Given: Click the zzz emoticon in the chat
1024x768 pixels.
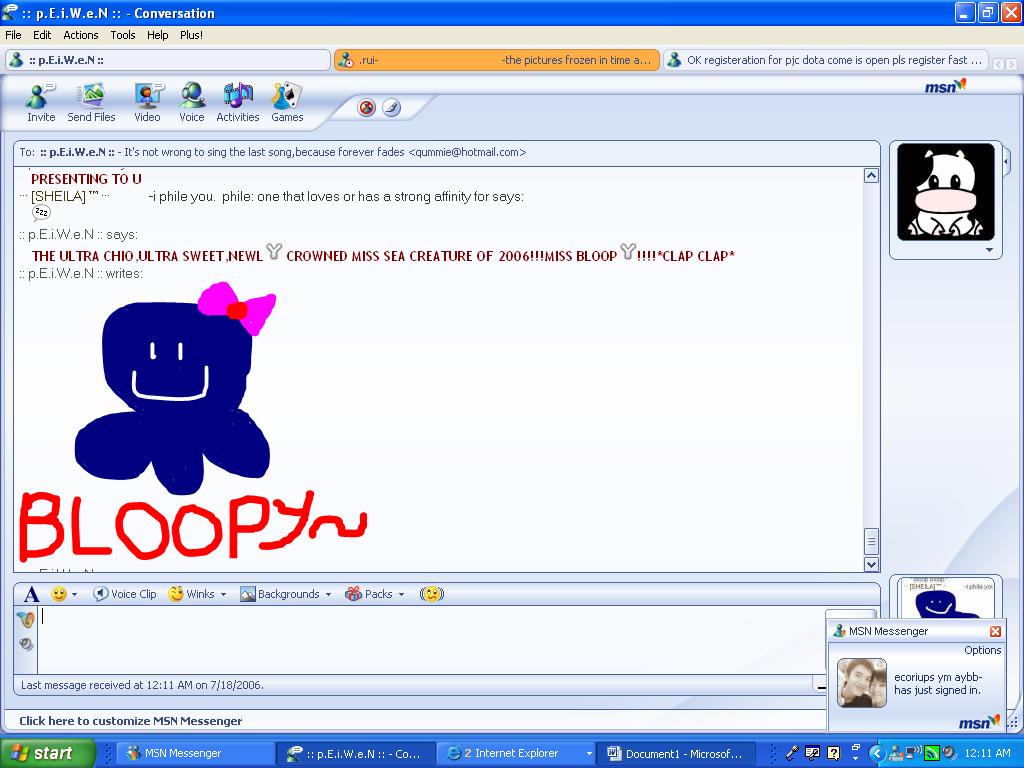Looking at the screenshot, I should [x=41, y=213].
